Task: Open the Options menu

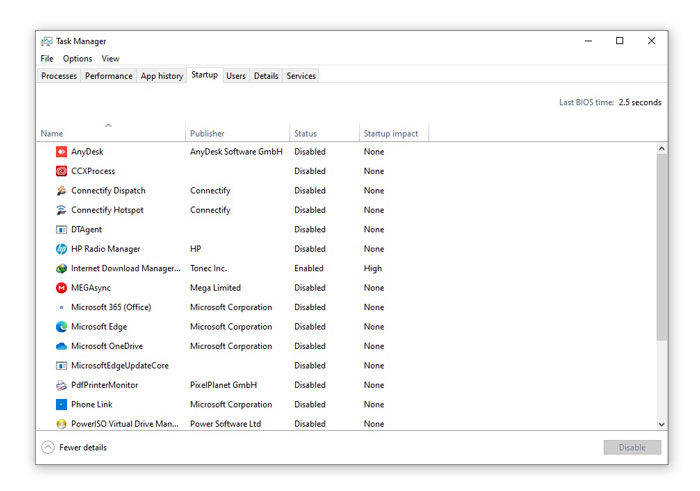Action: pos(77,58)
